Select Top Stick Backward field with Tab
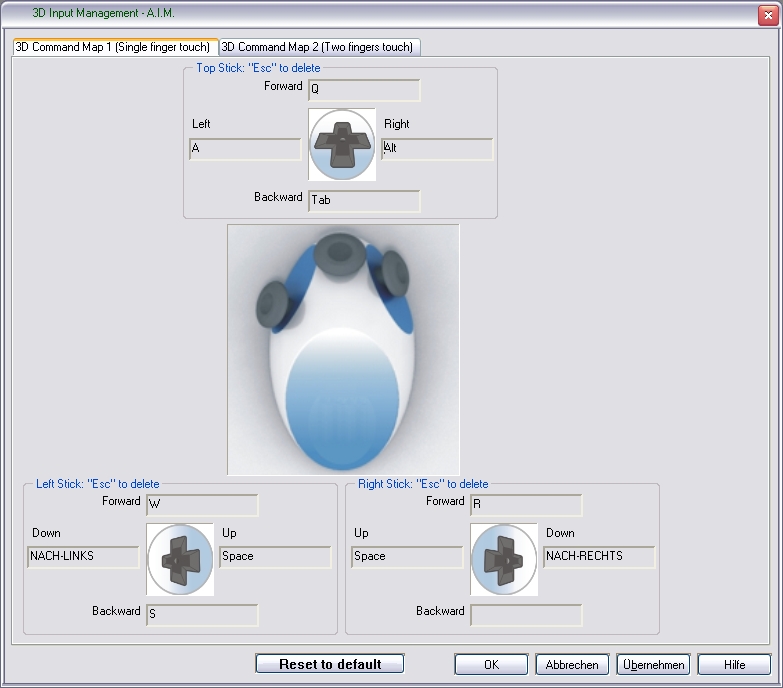 (x=364, y=201)
